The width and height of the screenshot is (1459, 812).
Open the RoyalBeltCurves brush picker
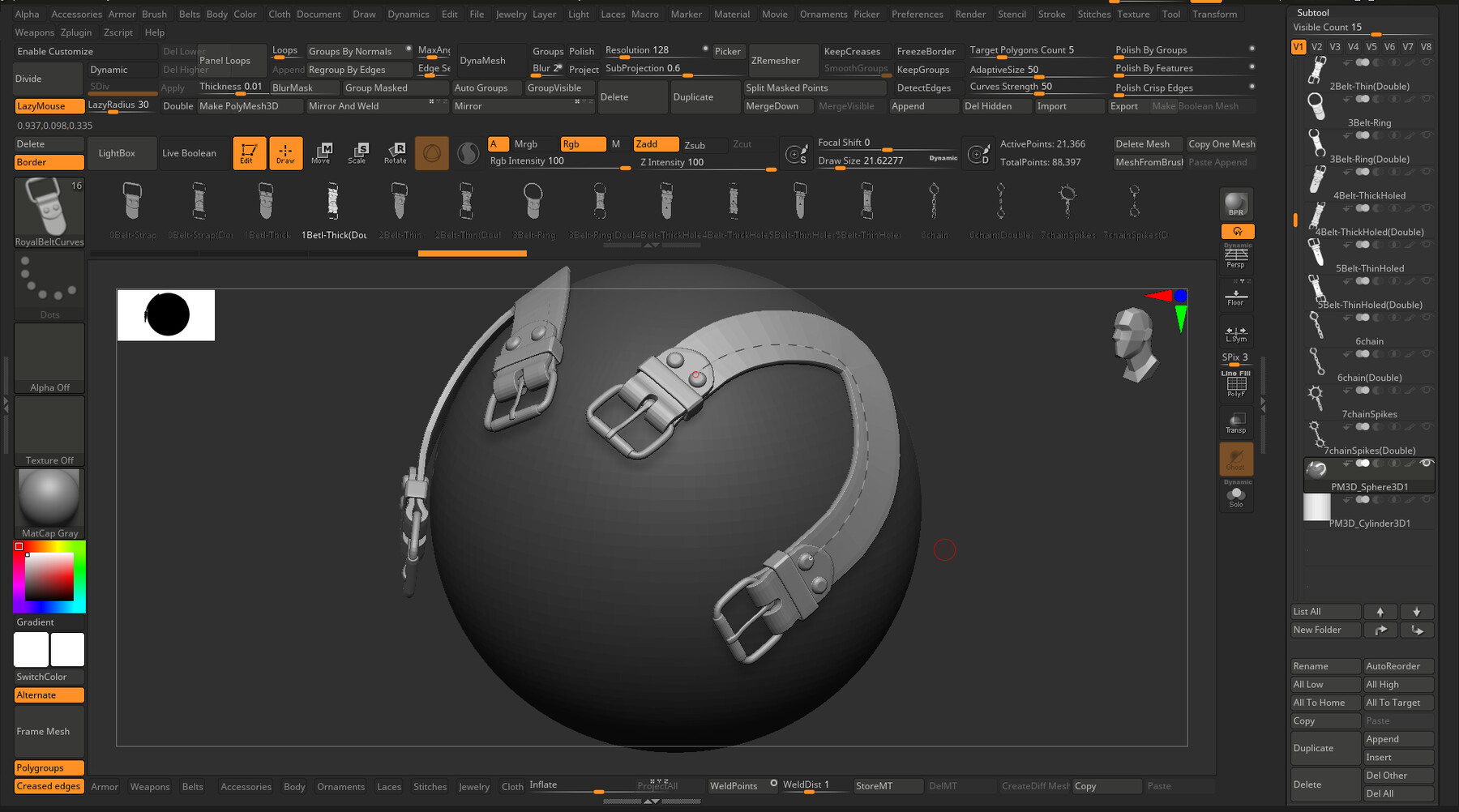pos(49,212)
